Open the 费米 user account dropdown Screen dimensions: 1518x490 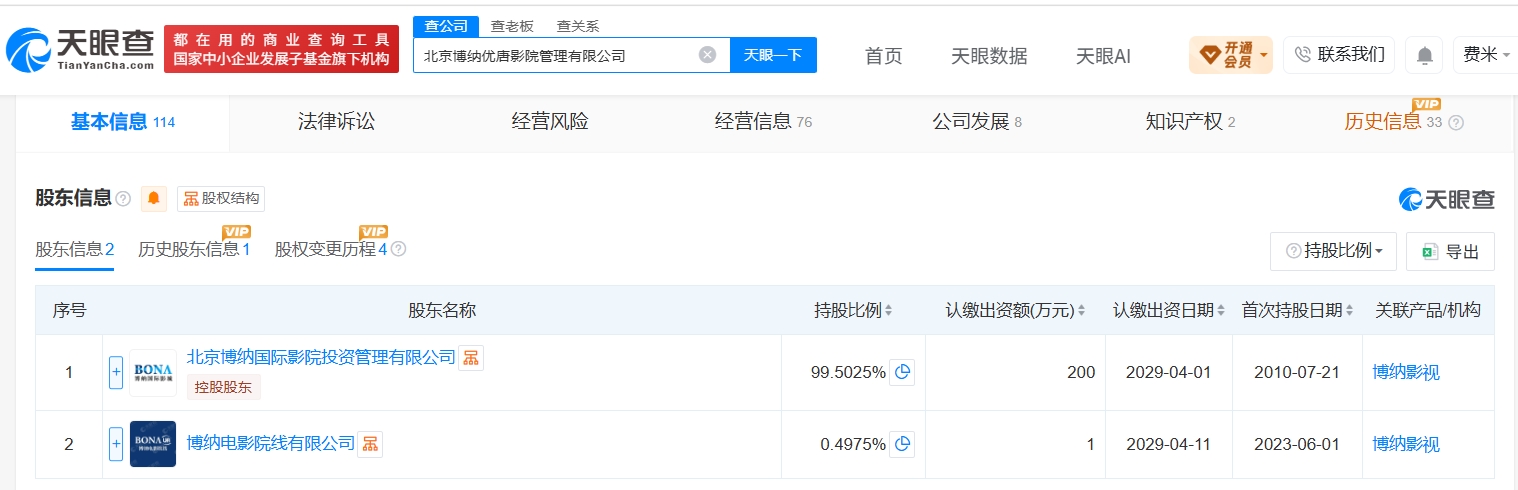pos(1488,55)
